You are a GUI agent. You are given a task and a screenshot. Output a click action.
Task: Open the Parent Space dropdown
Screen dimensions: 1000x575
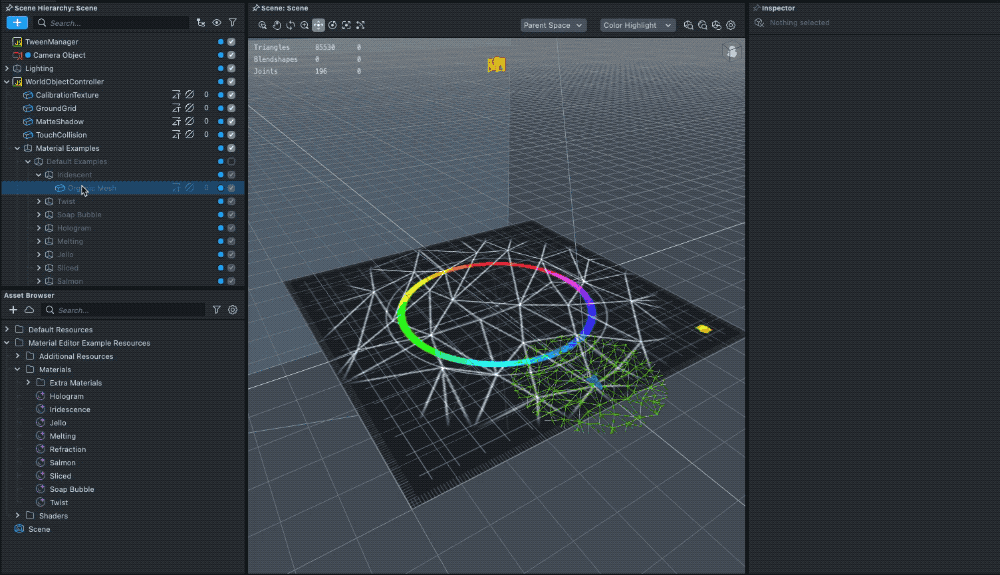pos(553,25)
